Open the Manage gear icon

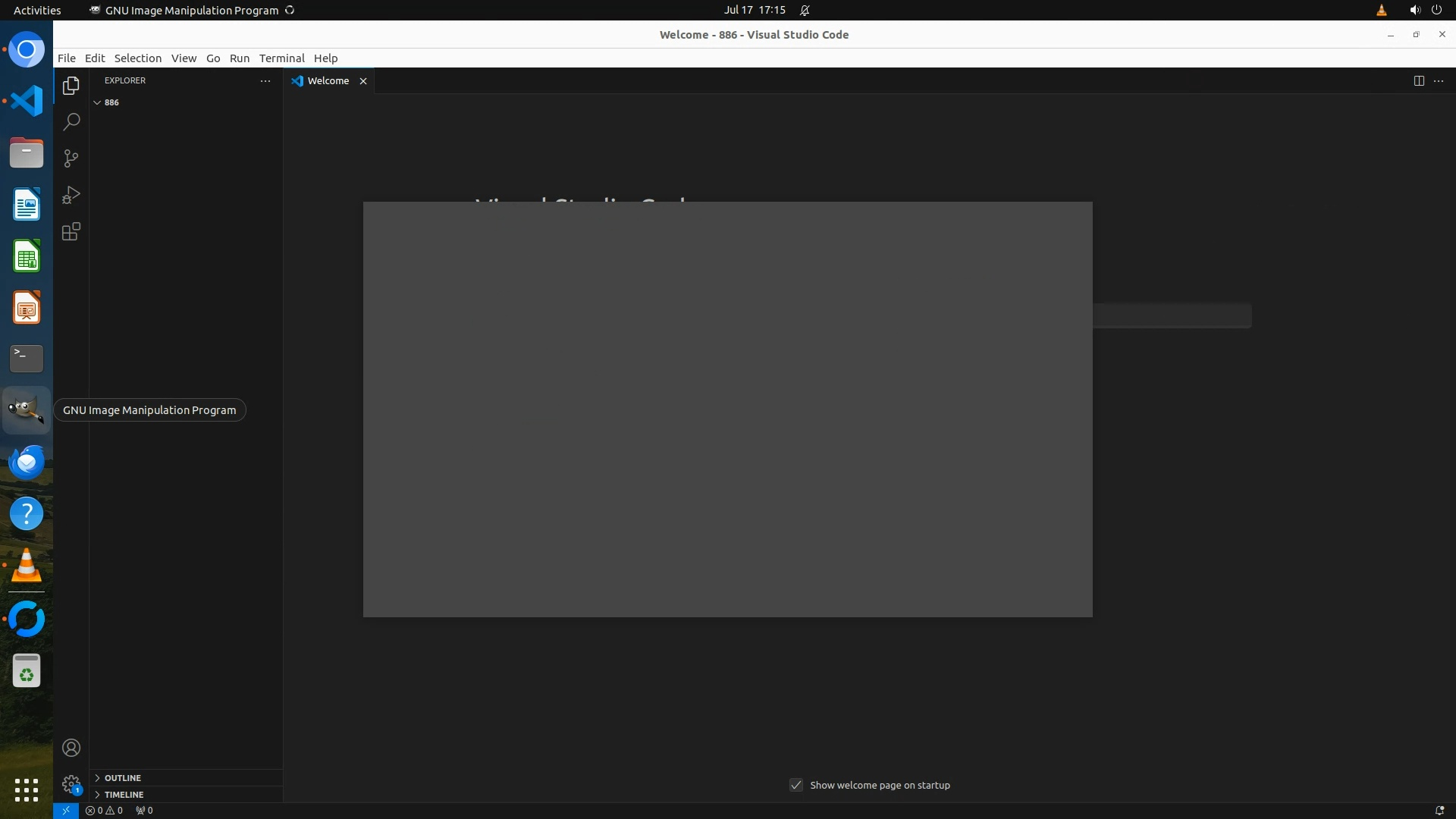coord(71,783)
